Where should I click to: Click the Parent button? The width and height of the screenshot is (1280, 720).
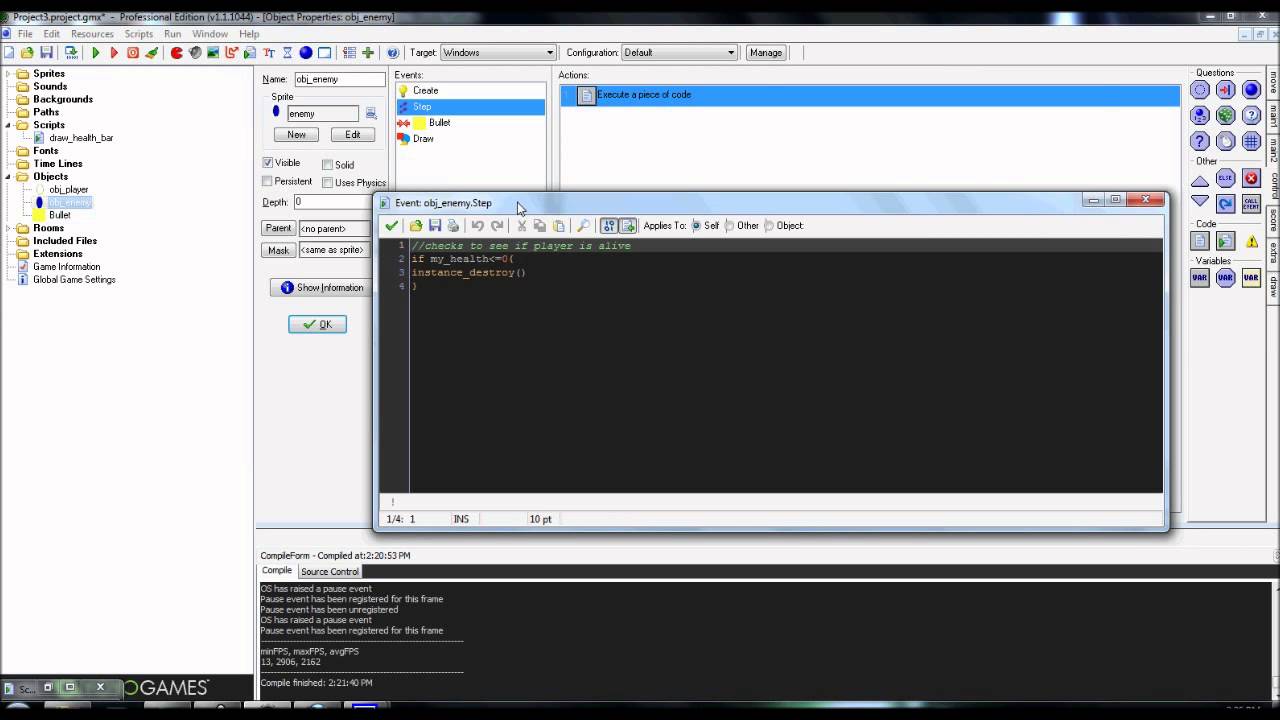pos(279,228)
